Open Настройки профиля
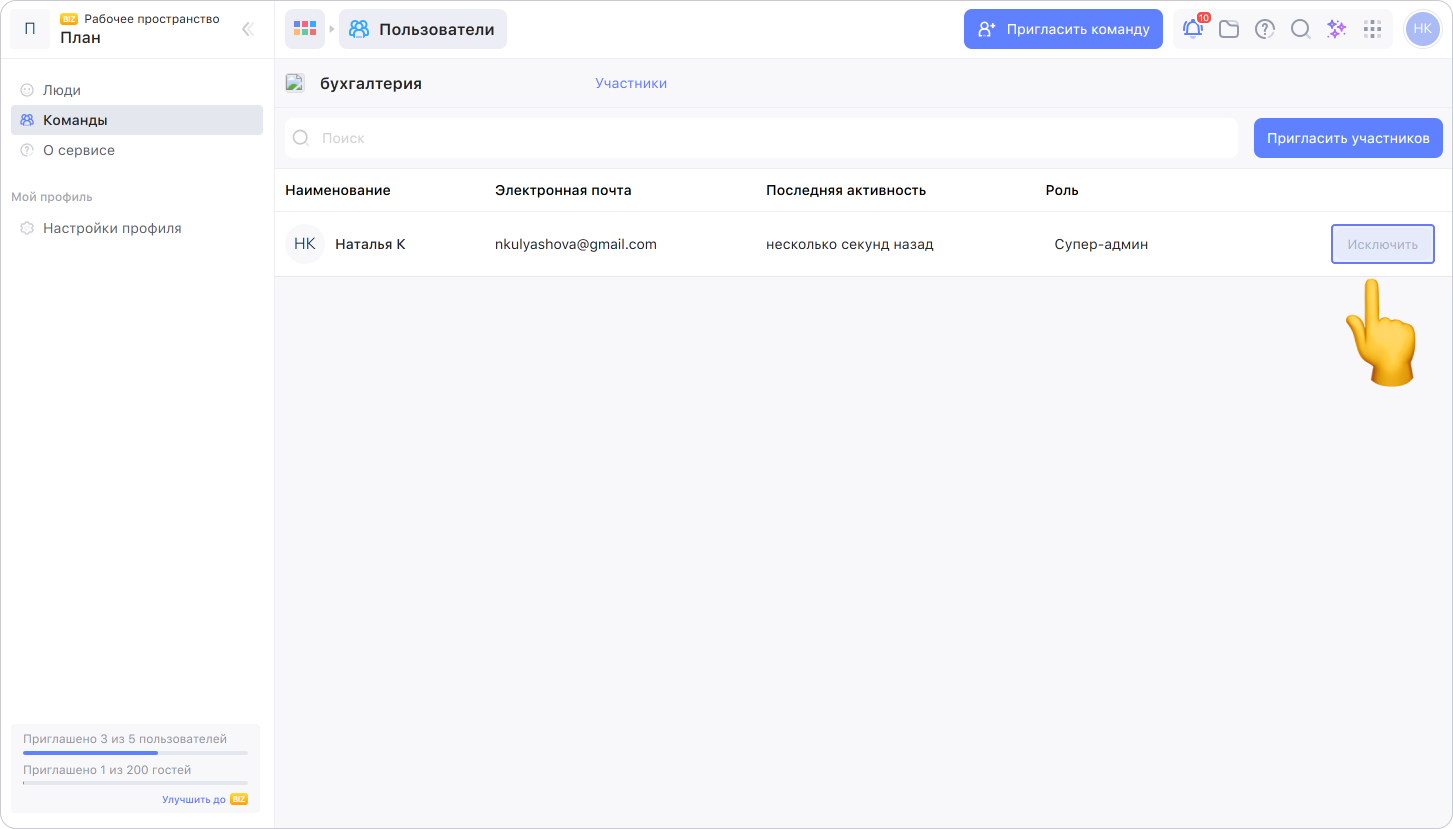 coord(112,228)
